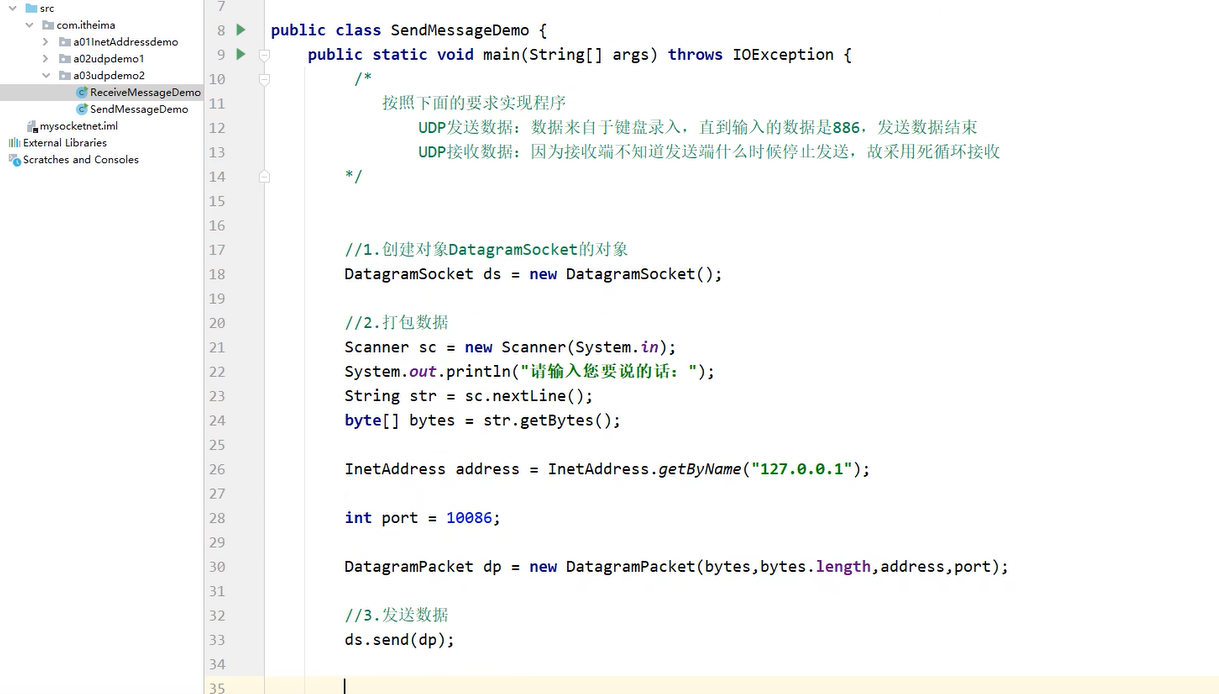1219x694 pixels.
Task: Click the ReceiveMessageDemo class icon
Action: point(80,91)
